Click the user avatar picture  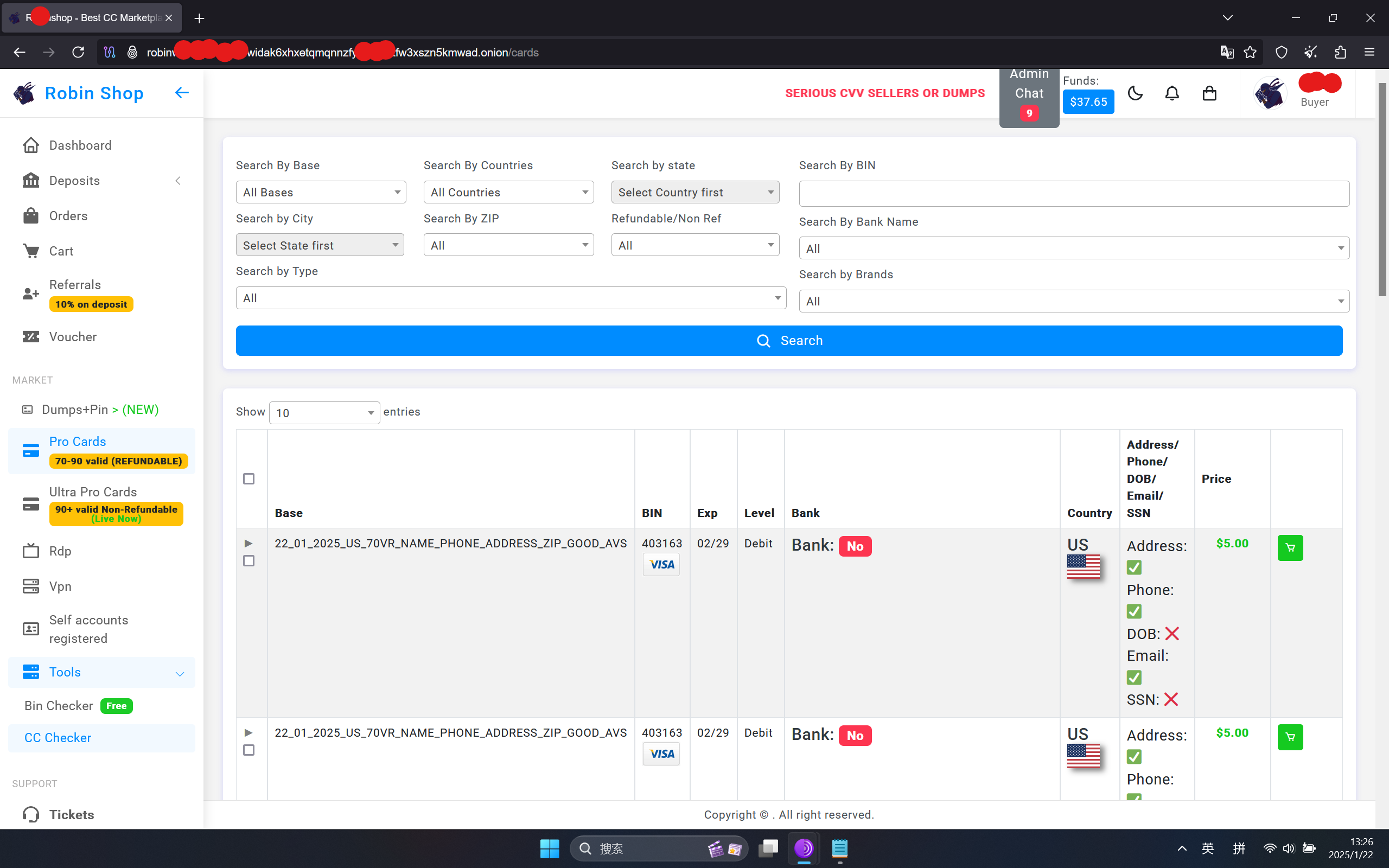1270,93
